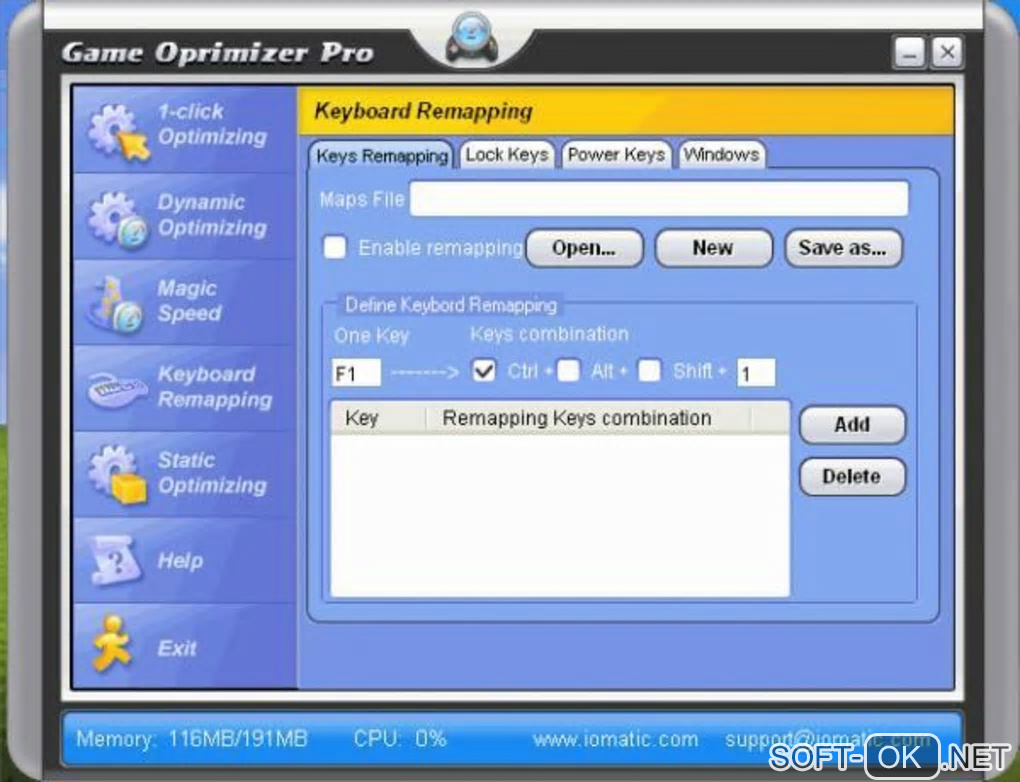Screen dimensions: 1020x782
Task: Close the Game Optimizer Pro window
Action: tap(947, 53)
